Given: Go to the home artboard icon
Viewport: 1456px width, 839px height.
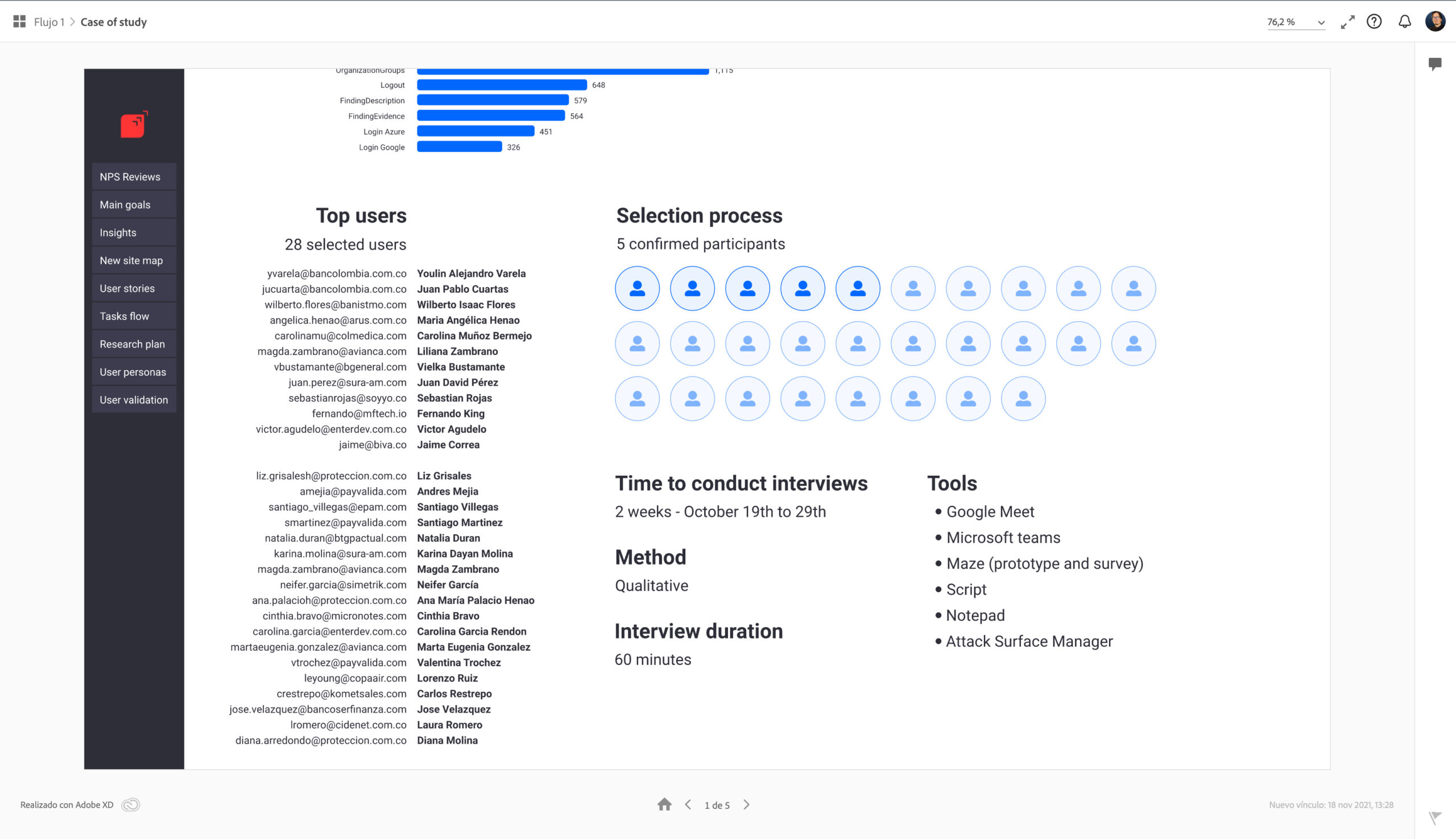Looking at the screenshot, I should [x=664, y=804].
